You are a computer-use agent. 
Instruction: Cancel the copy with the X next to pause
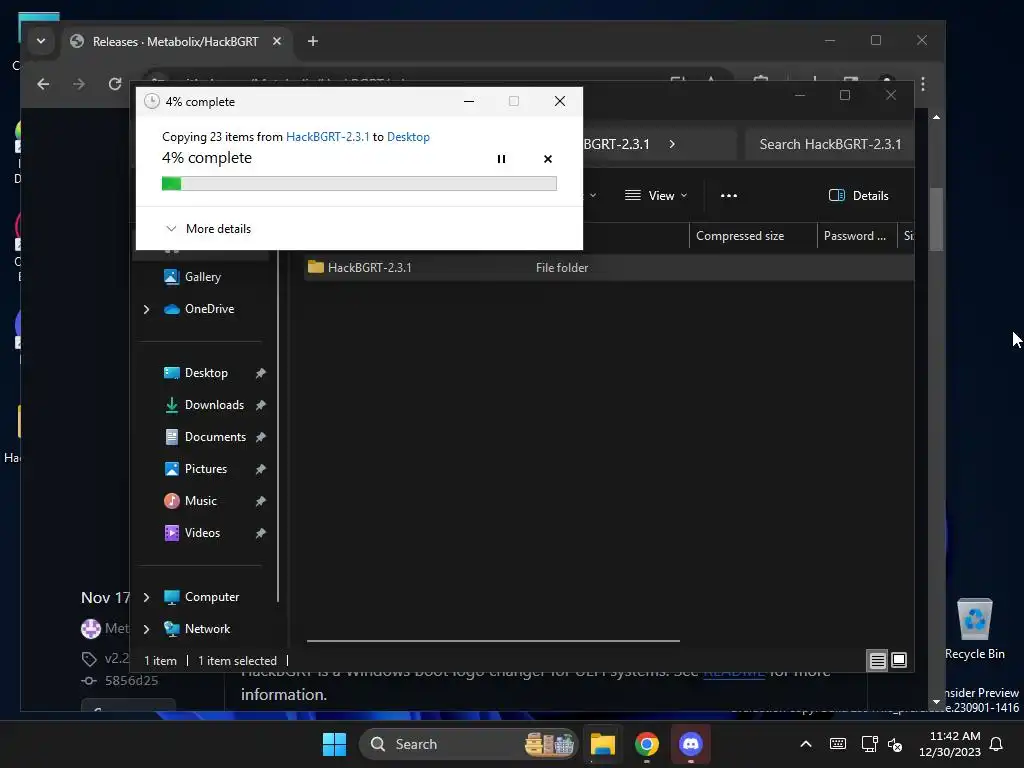(x=547, y=159)
